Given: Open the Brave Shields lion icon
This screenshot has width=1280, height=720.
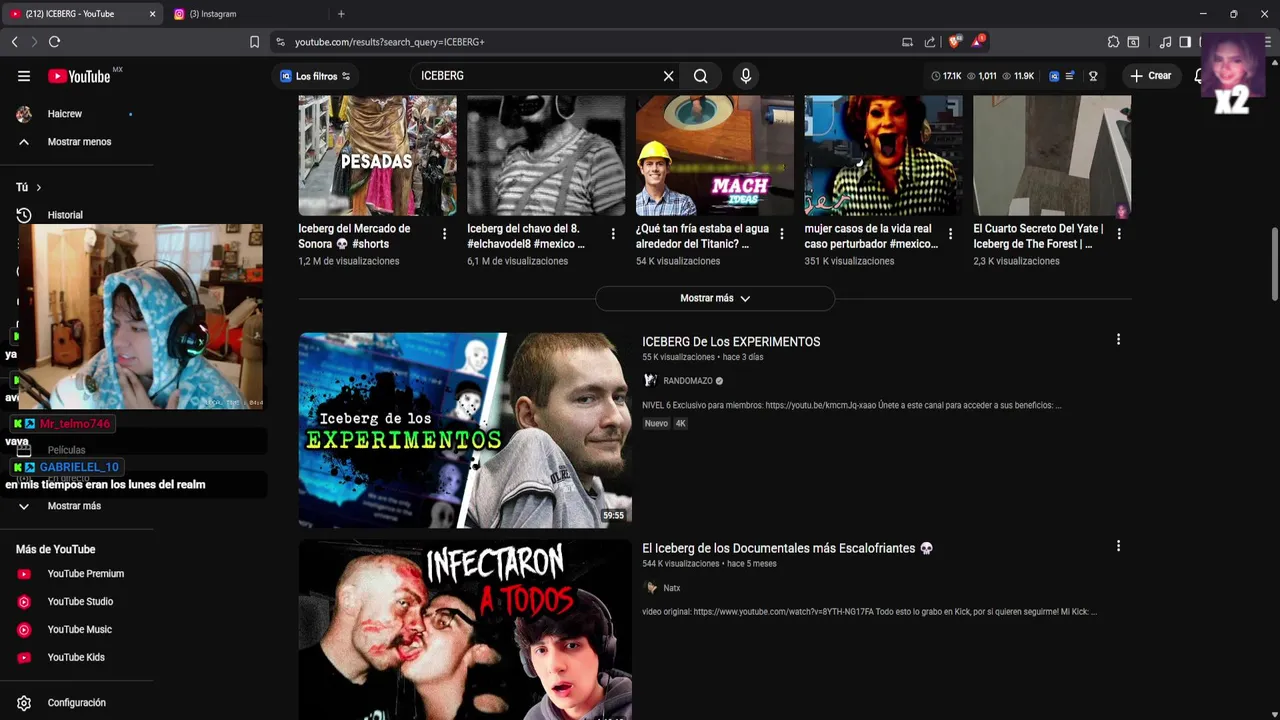Looking at the screenshot, I should pyautogui.click(x=954, y=42).
